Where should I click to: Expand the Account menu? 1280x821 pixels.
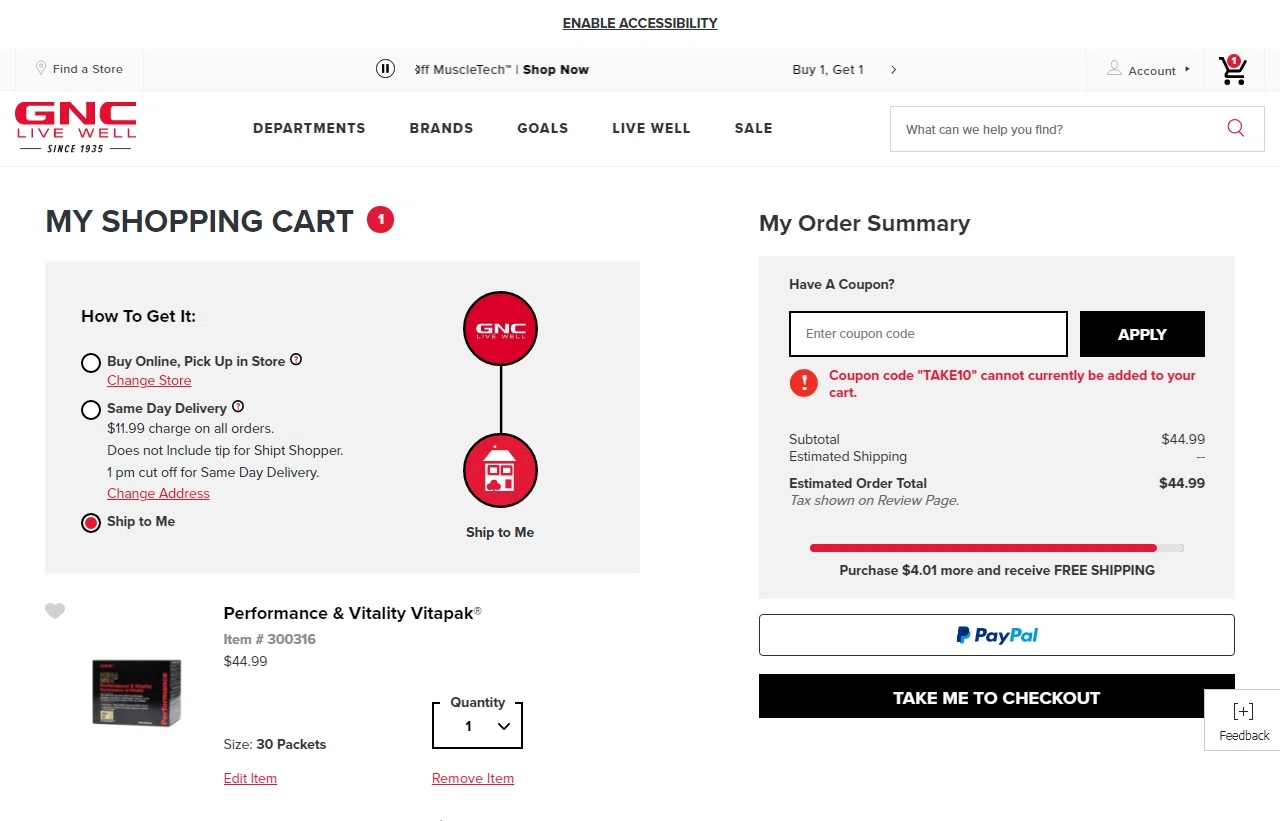1148,70
